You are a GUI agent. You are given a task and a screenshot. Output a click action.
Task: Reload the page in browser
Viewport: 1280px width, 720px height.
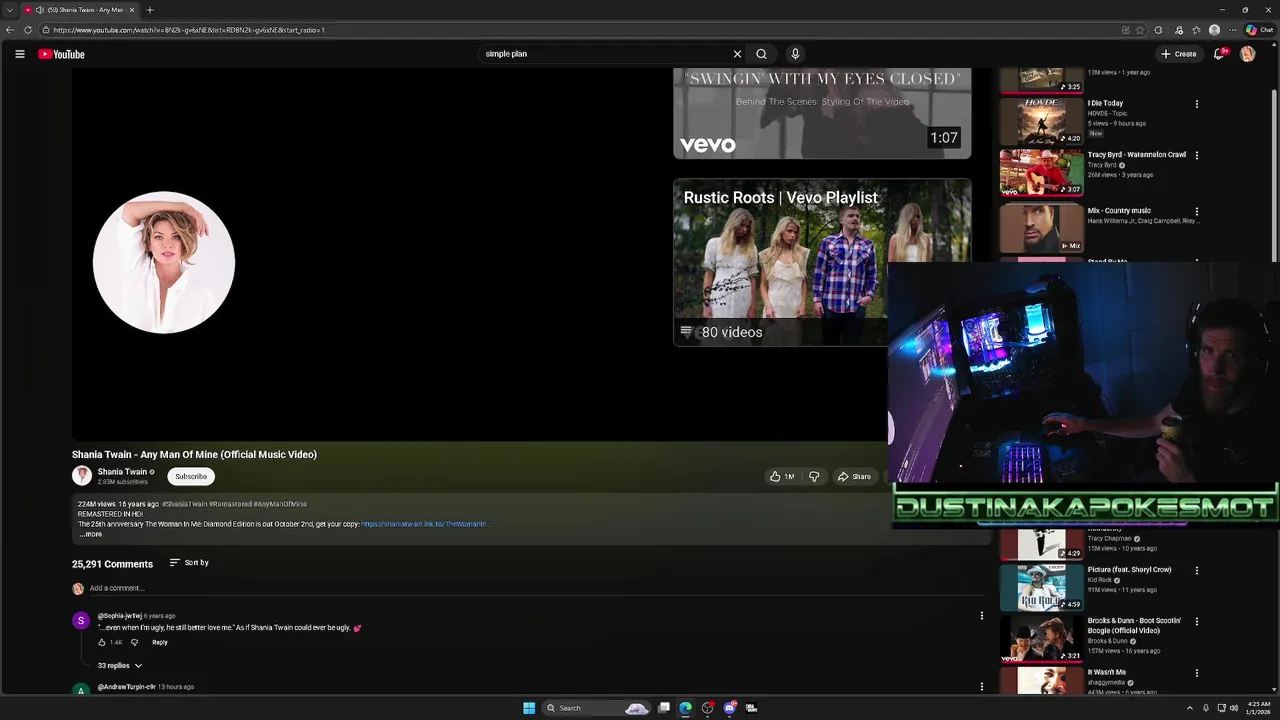coord(27,30)
